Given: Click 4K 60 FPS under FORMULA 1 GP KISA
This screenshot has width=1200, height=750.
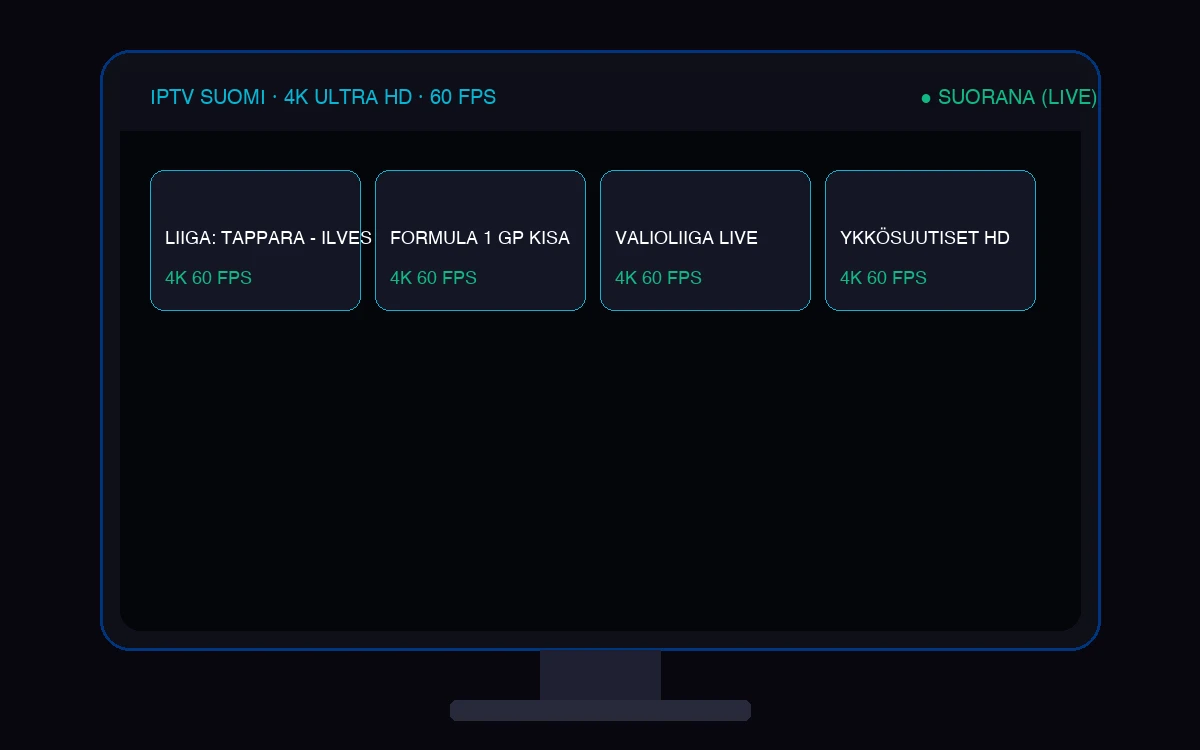Looking at the screenshot, I should [x=433, y=278].
